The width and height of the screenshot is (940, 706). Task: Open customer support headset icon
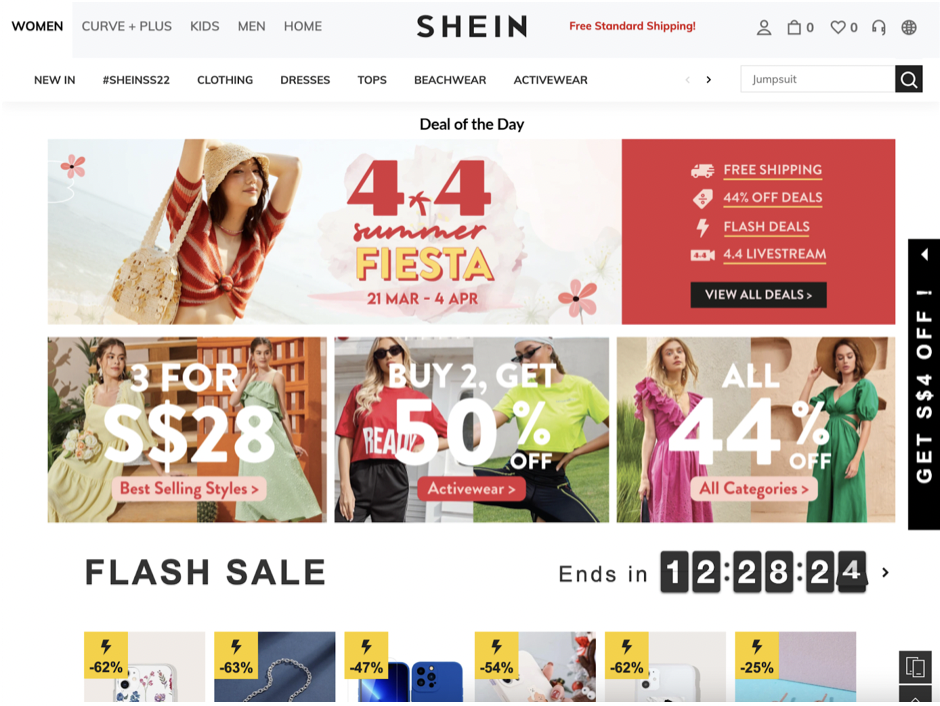(x=879, y=28)
